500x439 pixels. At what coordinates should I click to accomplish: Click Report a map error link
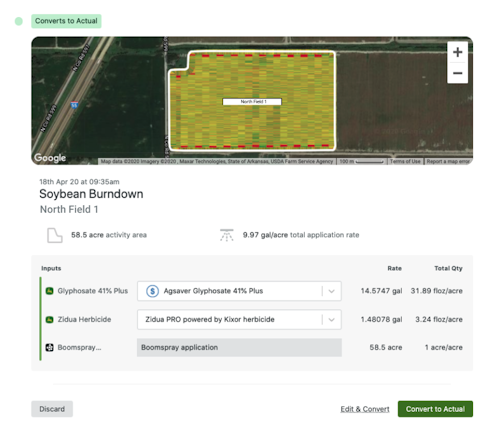coord(448,161)
